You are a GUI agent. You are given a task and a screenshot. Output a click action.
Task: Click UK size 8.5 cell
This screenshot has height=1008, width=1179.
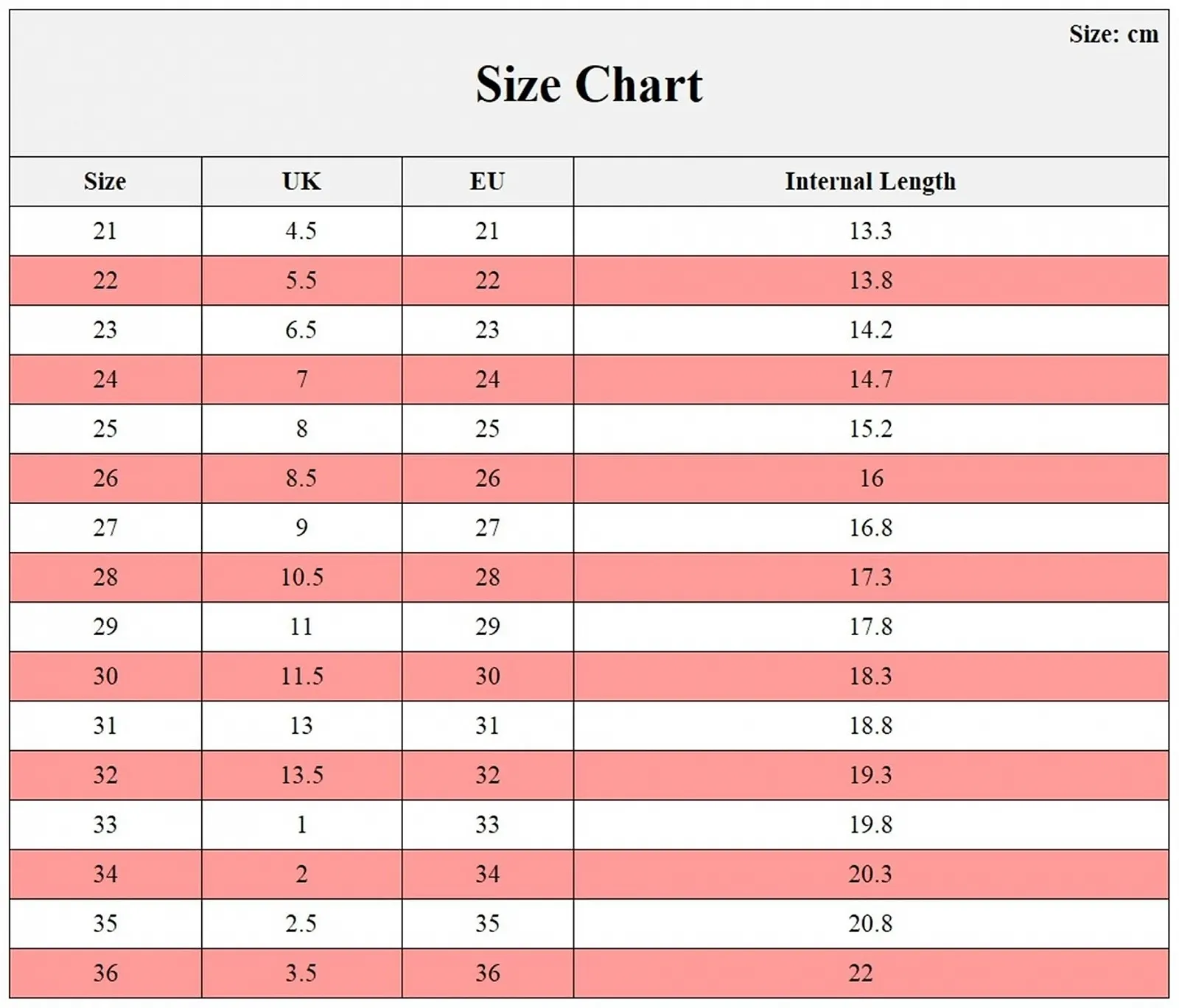(x=301, y=478)
